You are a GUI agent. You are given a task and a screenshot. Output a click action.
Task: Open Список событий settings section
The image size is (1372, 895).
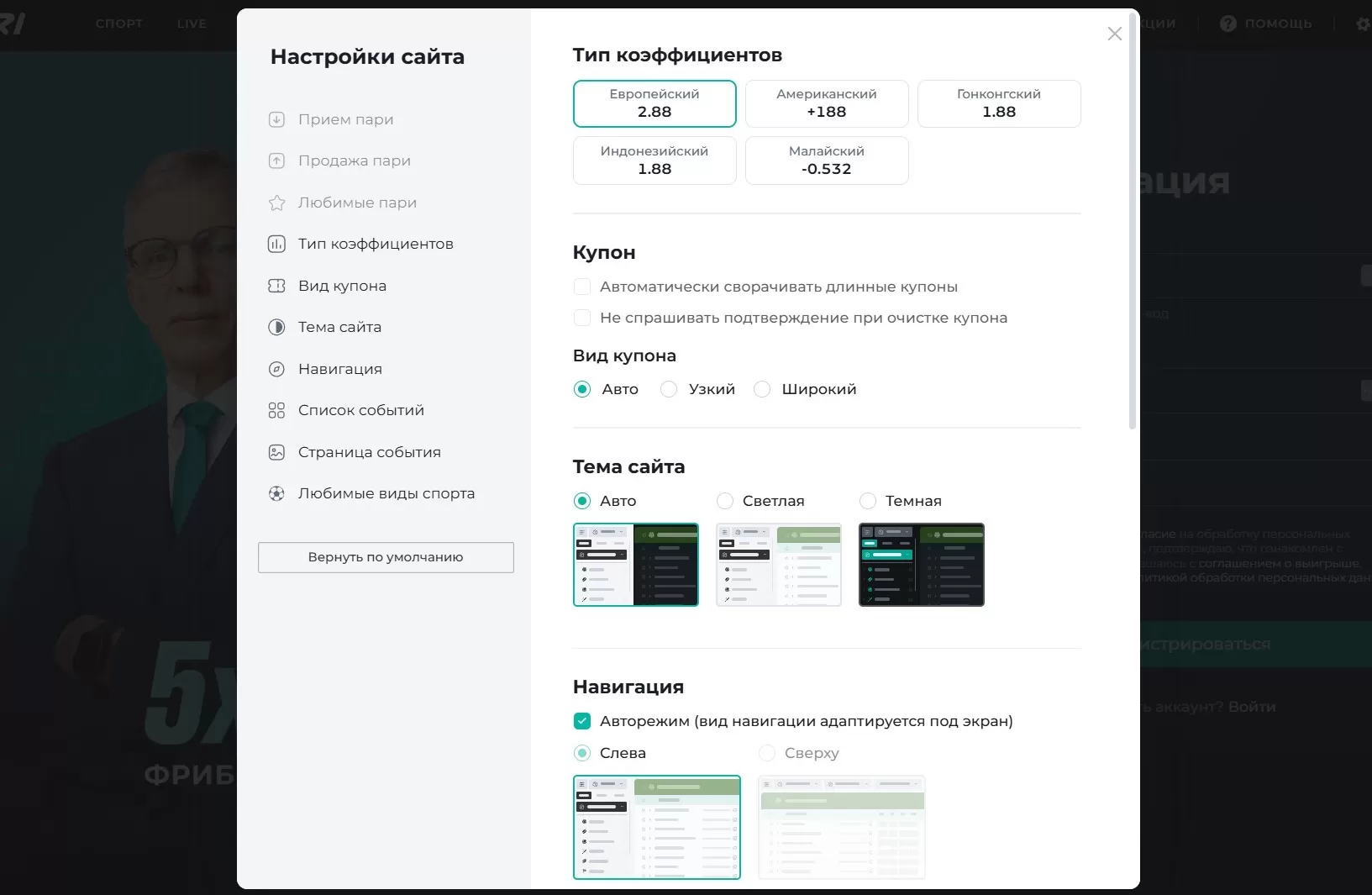pos(360,410)
